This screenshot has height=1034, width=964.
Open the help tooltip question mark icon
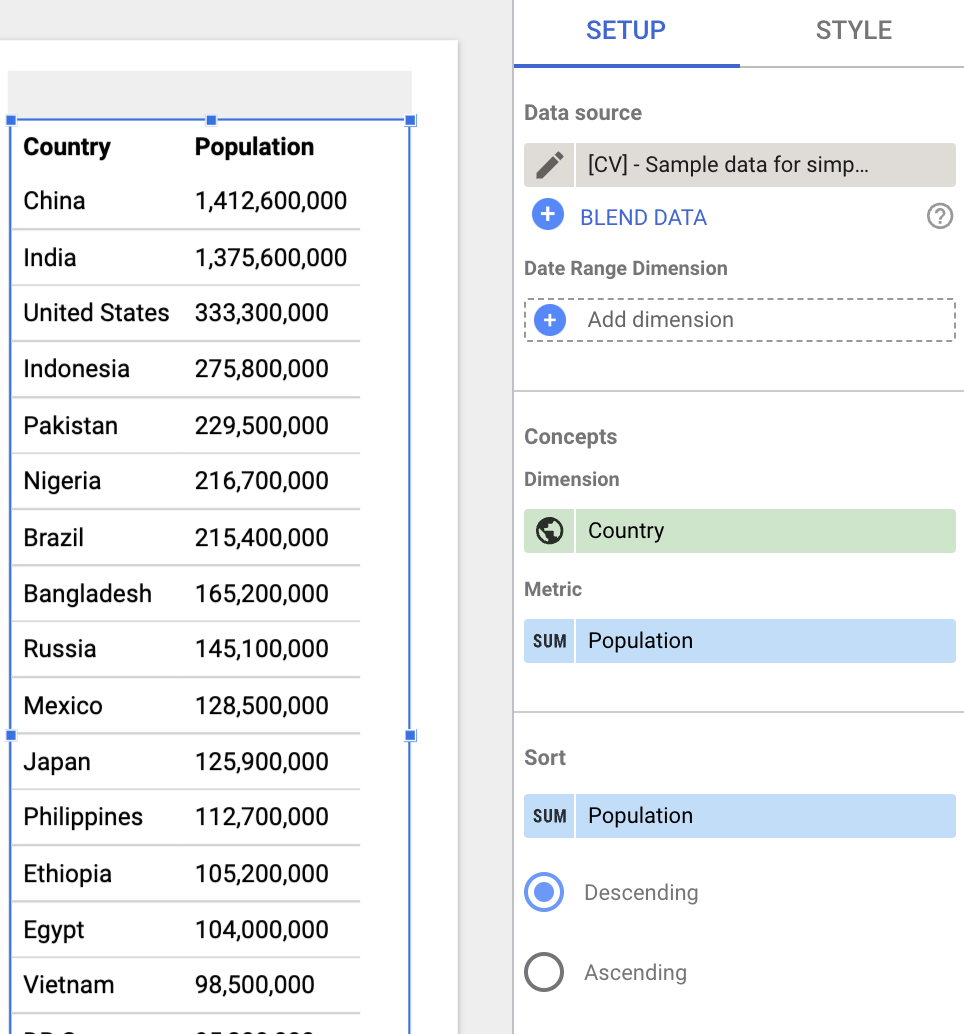939,215
